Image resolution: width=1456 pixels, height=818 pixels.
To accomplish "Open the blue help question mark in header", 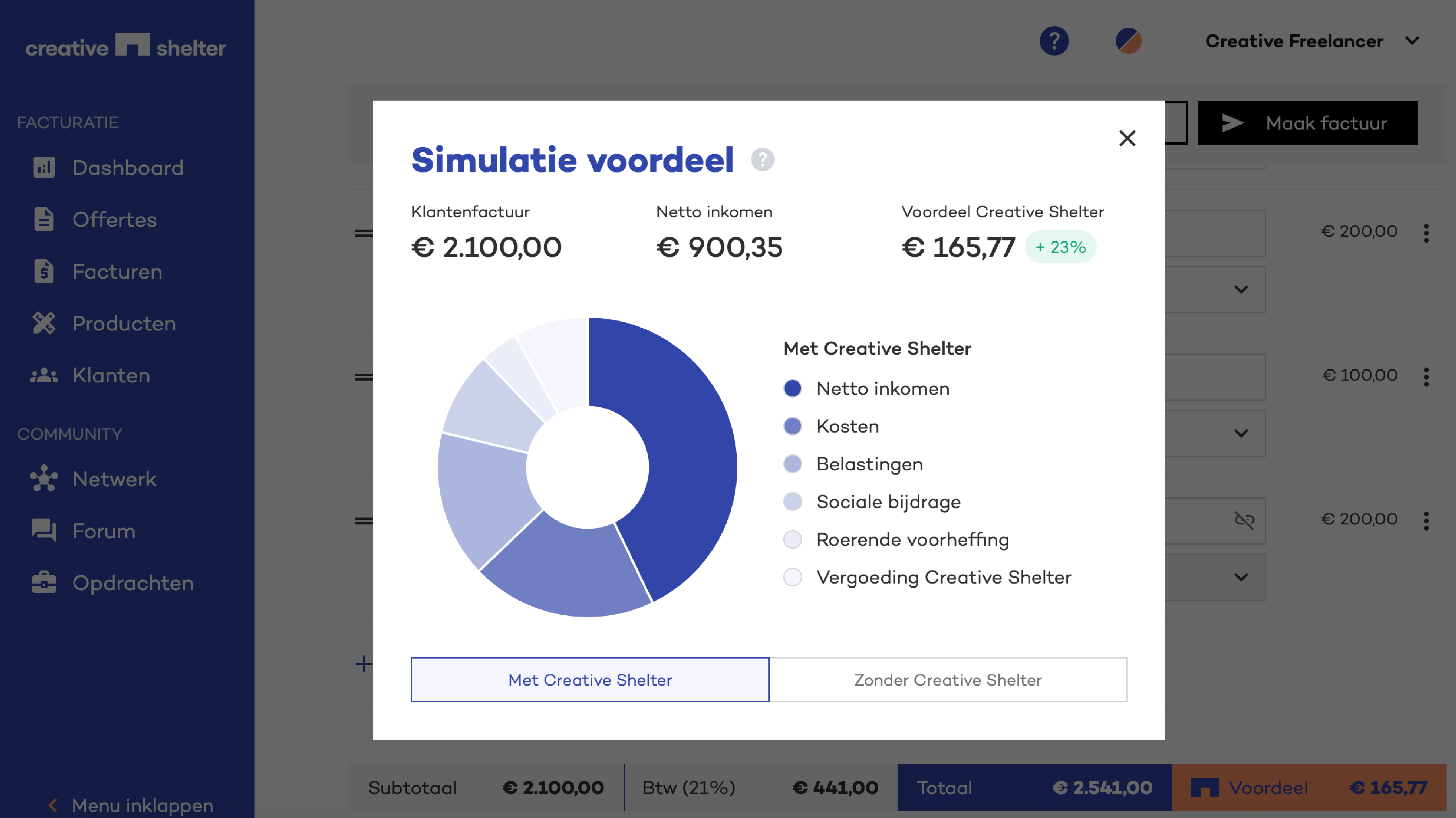I will point(1054,41).
